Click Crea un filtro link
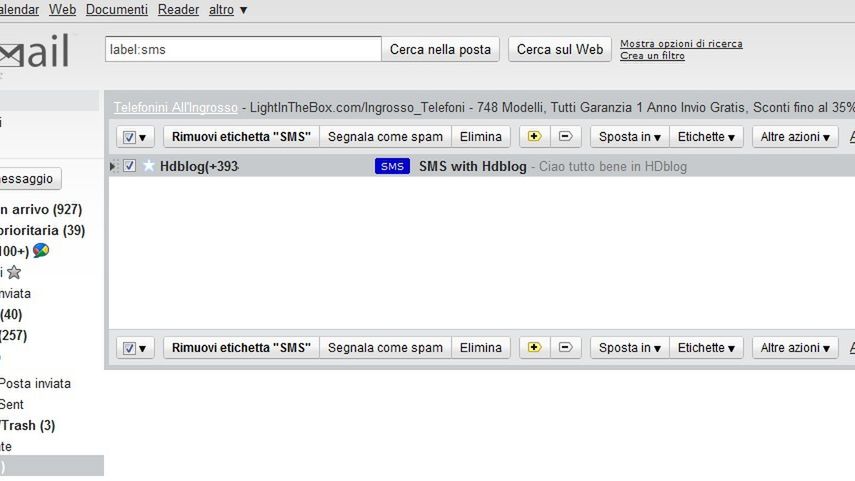The image size is (855, 481). [652, 56]
